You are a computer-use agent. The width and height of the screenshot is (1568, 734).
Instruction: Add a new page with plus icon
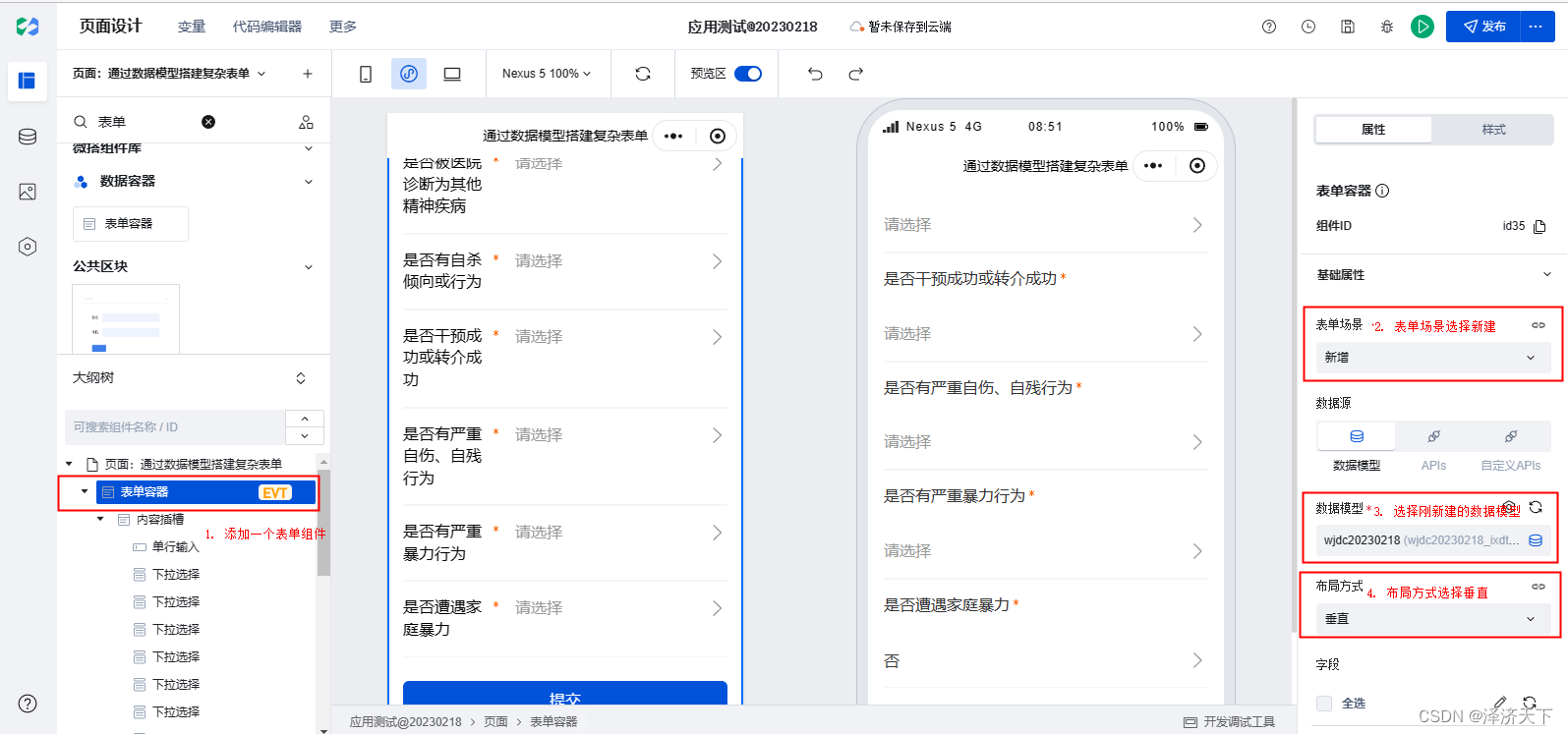[x=308, y=74]
